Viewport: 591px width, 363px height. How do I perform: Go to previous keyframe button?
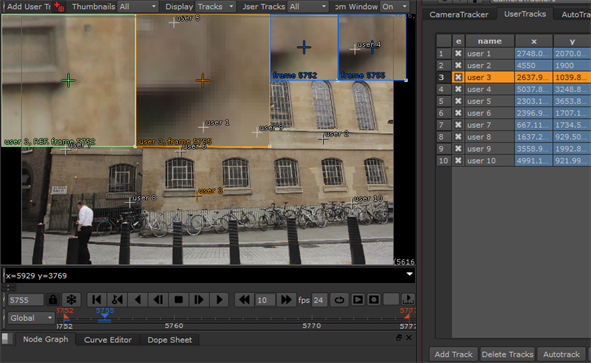coord(117,300)
